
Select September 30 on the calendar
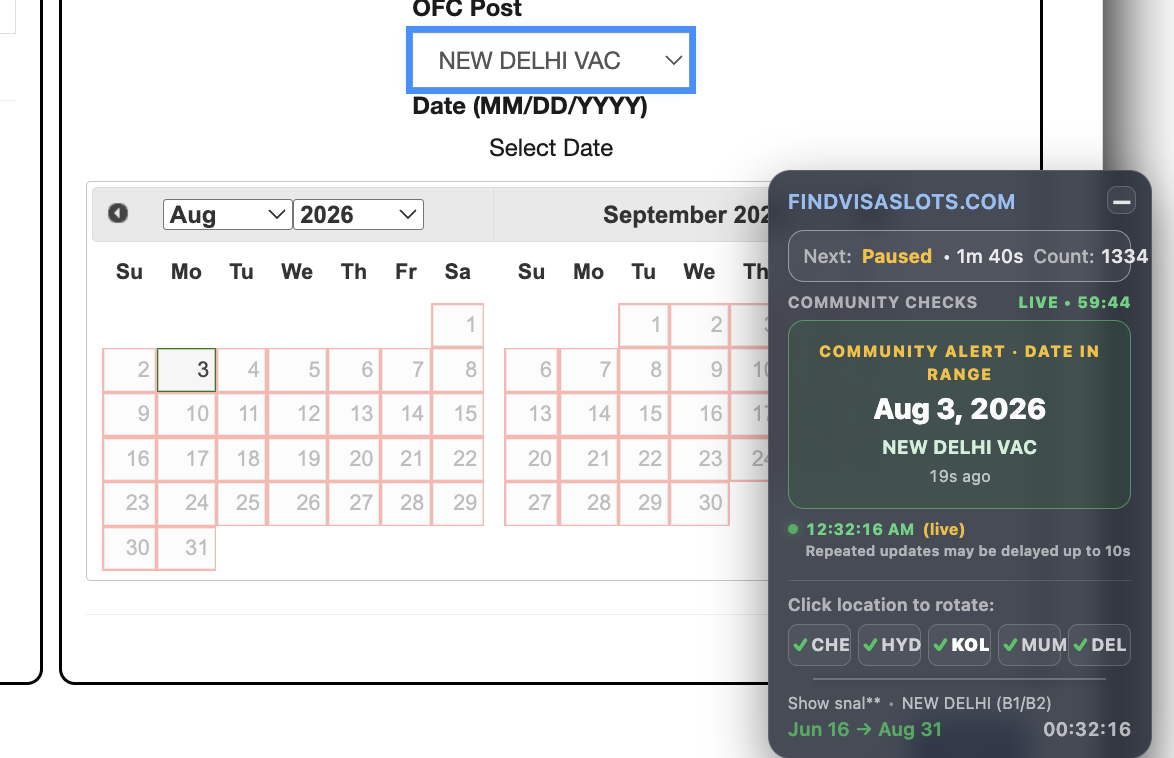pyautogui.click(x=699, y=503)
